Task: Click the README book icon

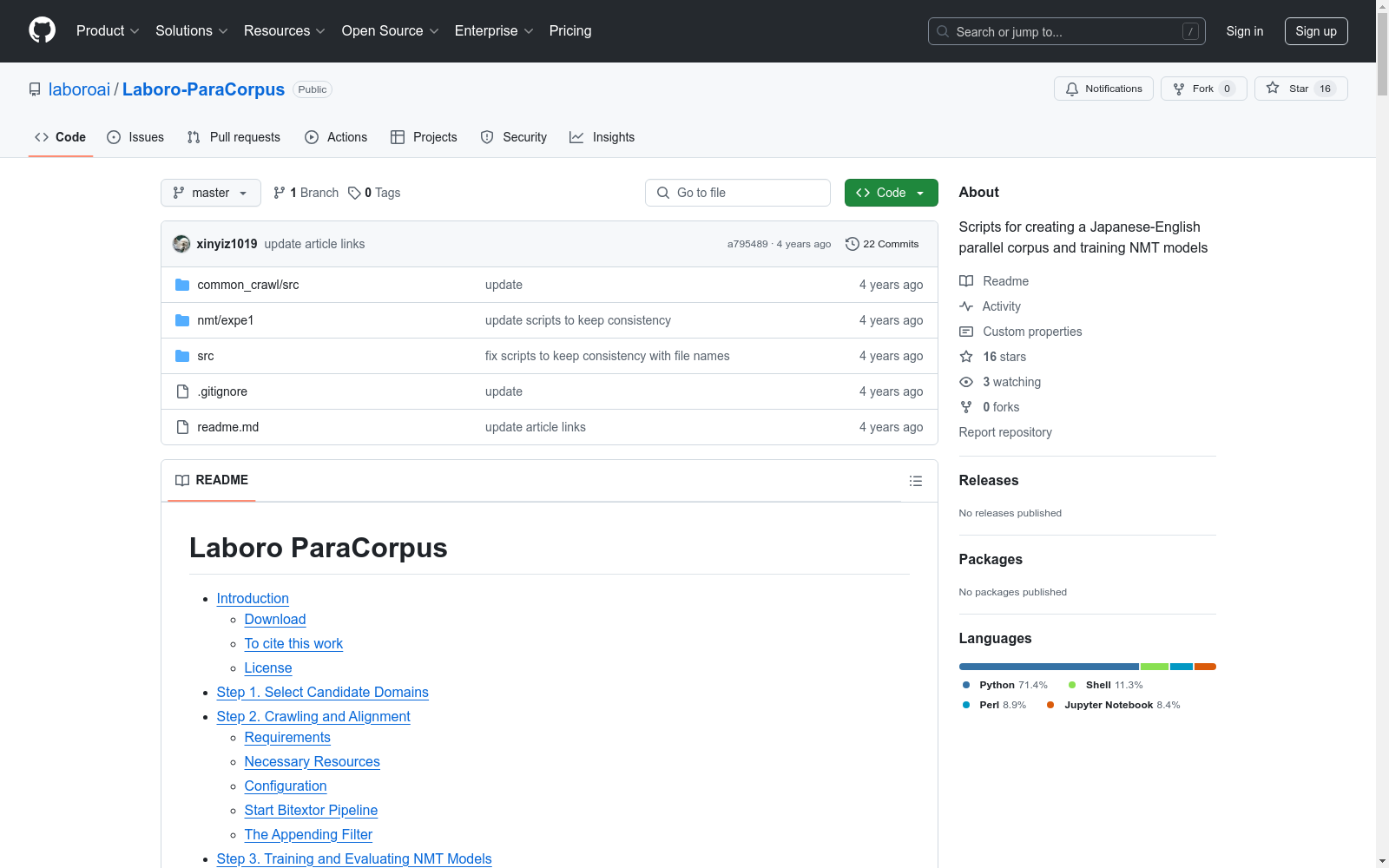Action: pyautogui.click(x=182, y=480)
